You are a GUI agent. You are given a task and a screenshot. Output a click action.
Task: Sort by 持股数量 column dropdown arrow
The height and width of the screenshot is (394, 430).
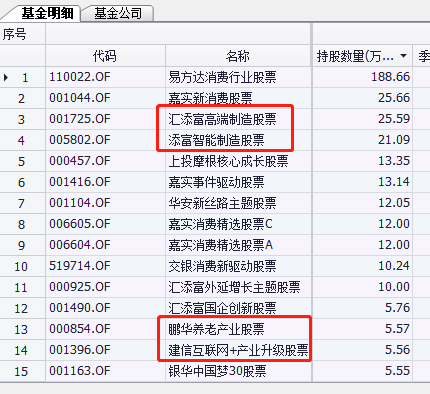[x=403, y=56]
